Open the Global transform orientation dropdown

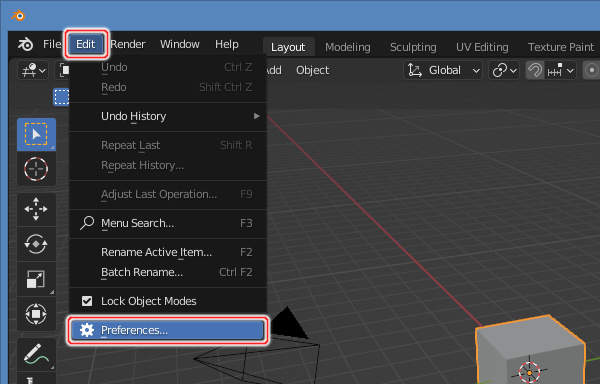[x=443, y=70]
